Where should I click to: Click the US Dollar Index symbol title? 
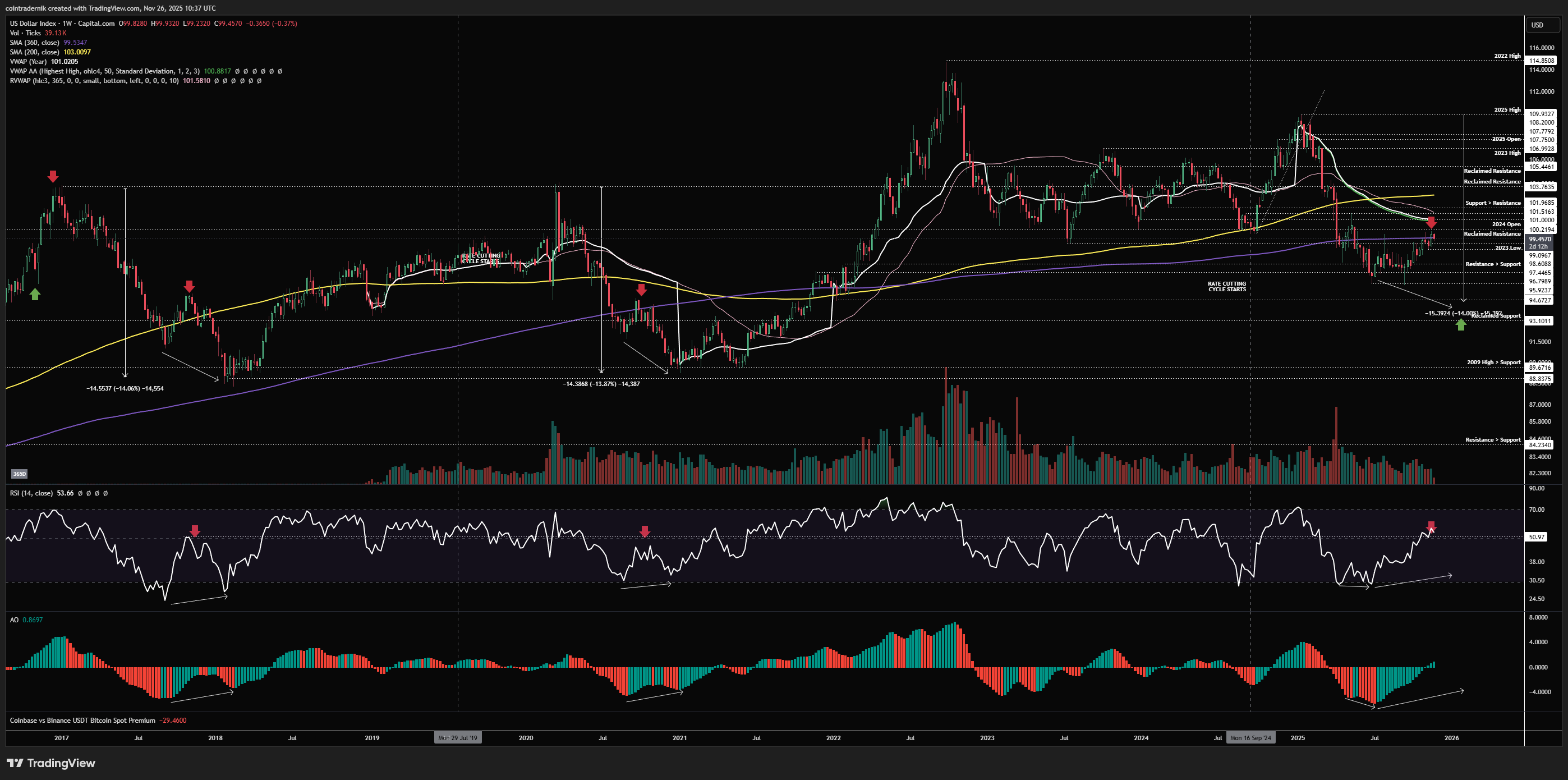pos(34,23)
